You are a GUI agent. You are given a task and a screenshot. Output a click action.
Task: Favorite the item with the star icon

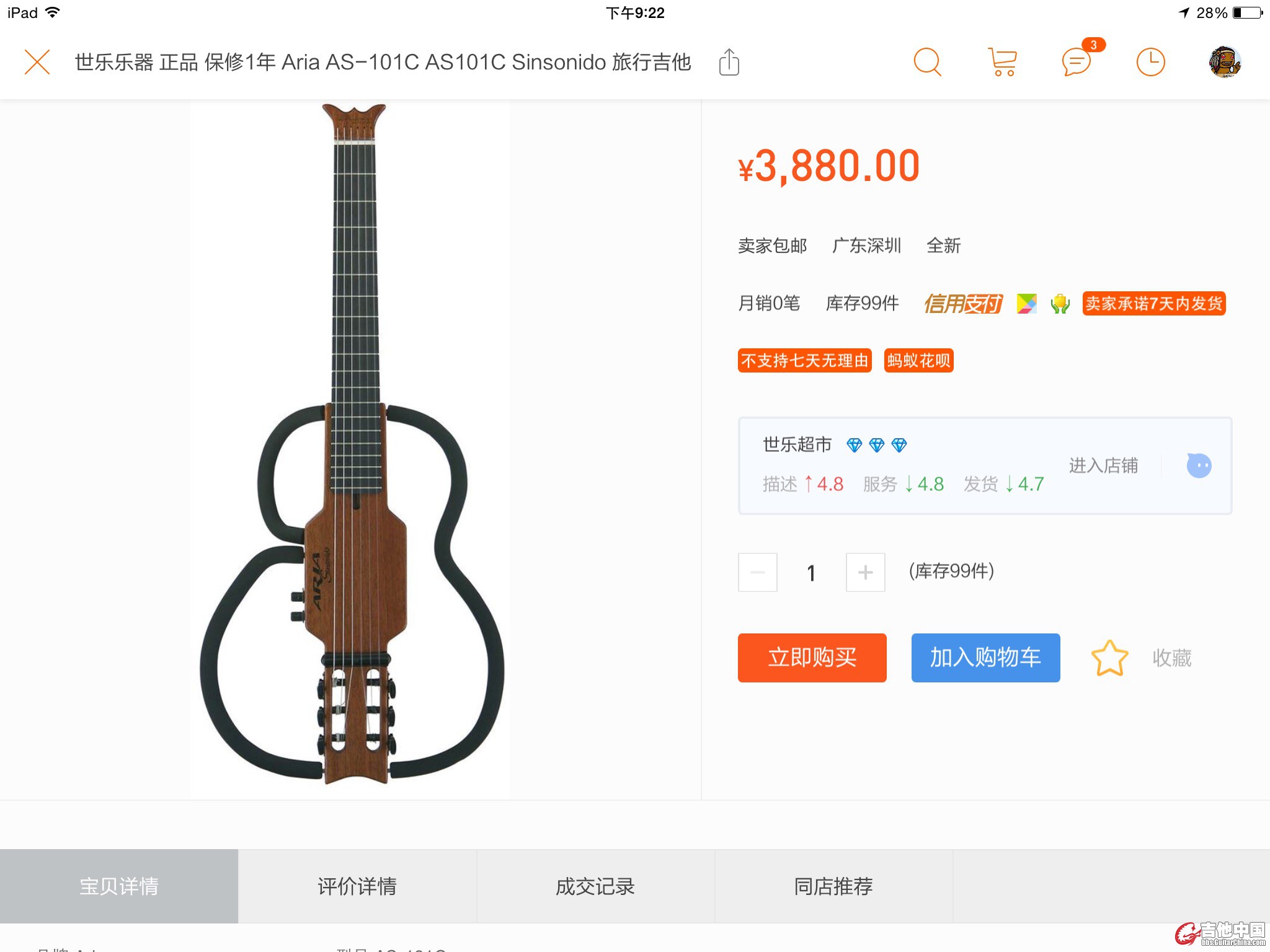[x=1109, y=658]
